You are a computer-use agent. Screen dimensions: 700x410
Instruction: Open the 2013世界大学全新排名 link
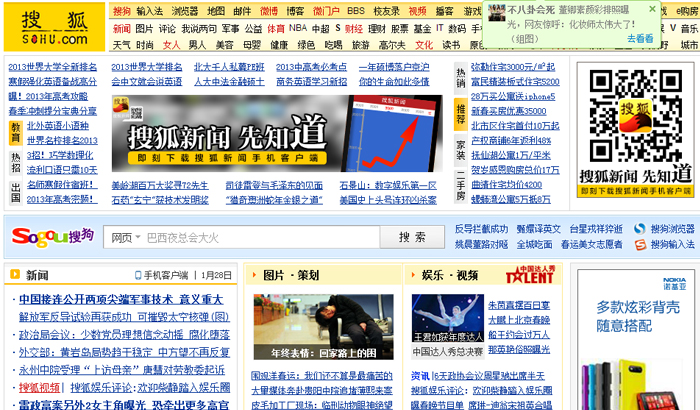tap(53, 67)
